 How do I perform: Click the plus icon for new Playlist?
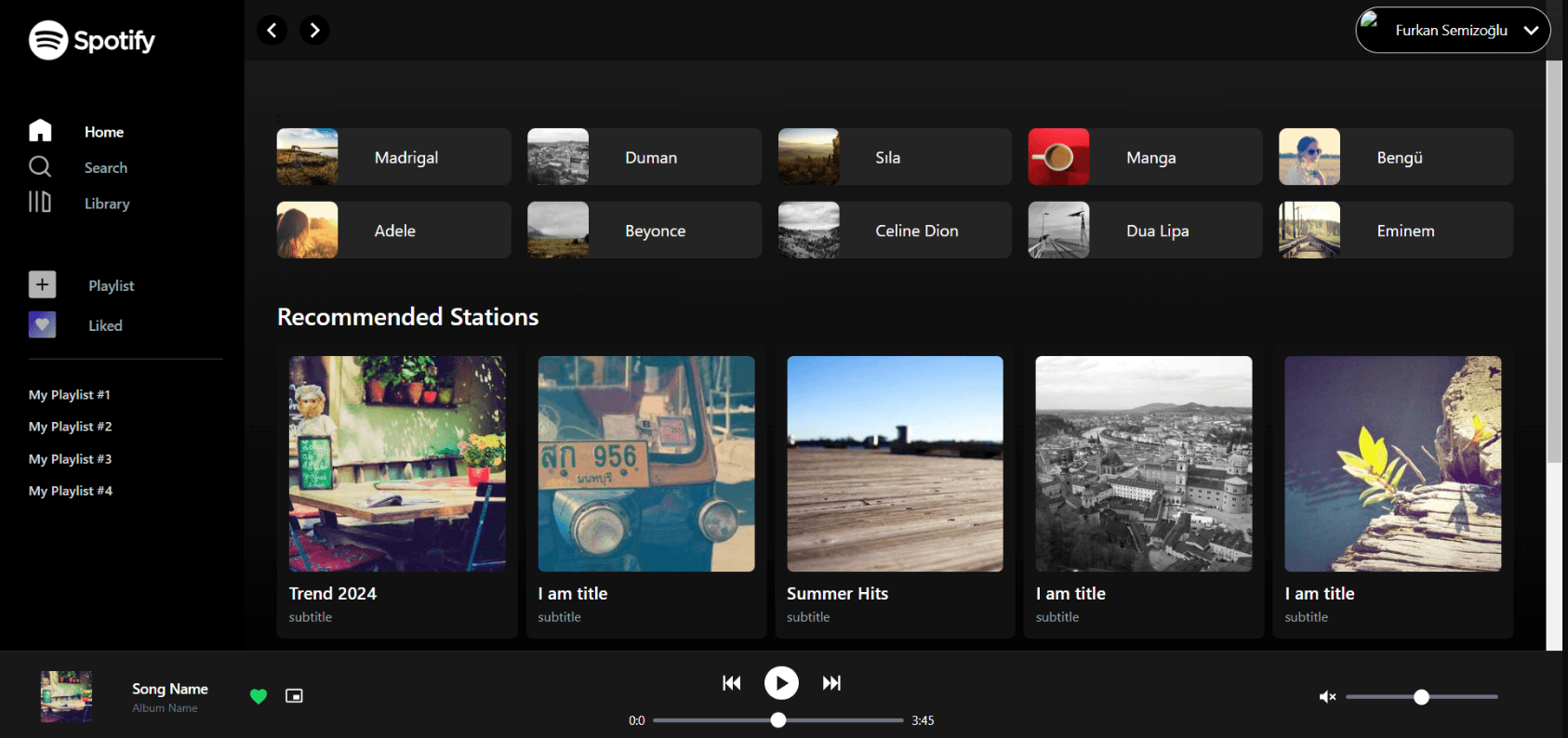pos(42,284)
